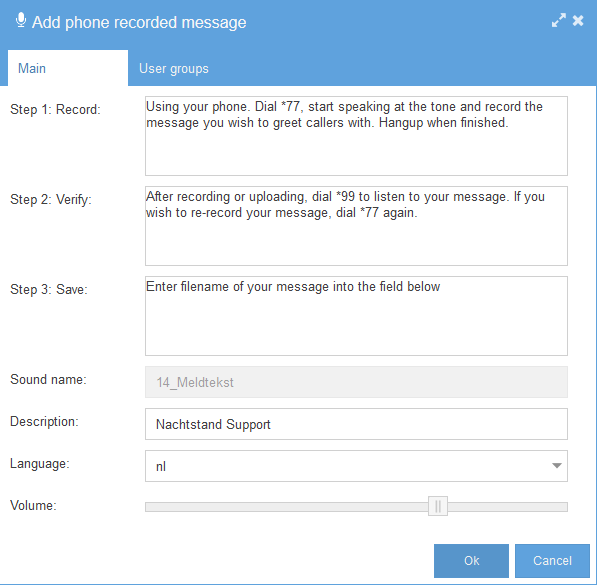Expand the Language list via its down arrow
The width and height of the screenshot is (597, 585).
pos(557,466)
